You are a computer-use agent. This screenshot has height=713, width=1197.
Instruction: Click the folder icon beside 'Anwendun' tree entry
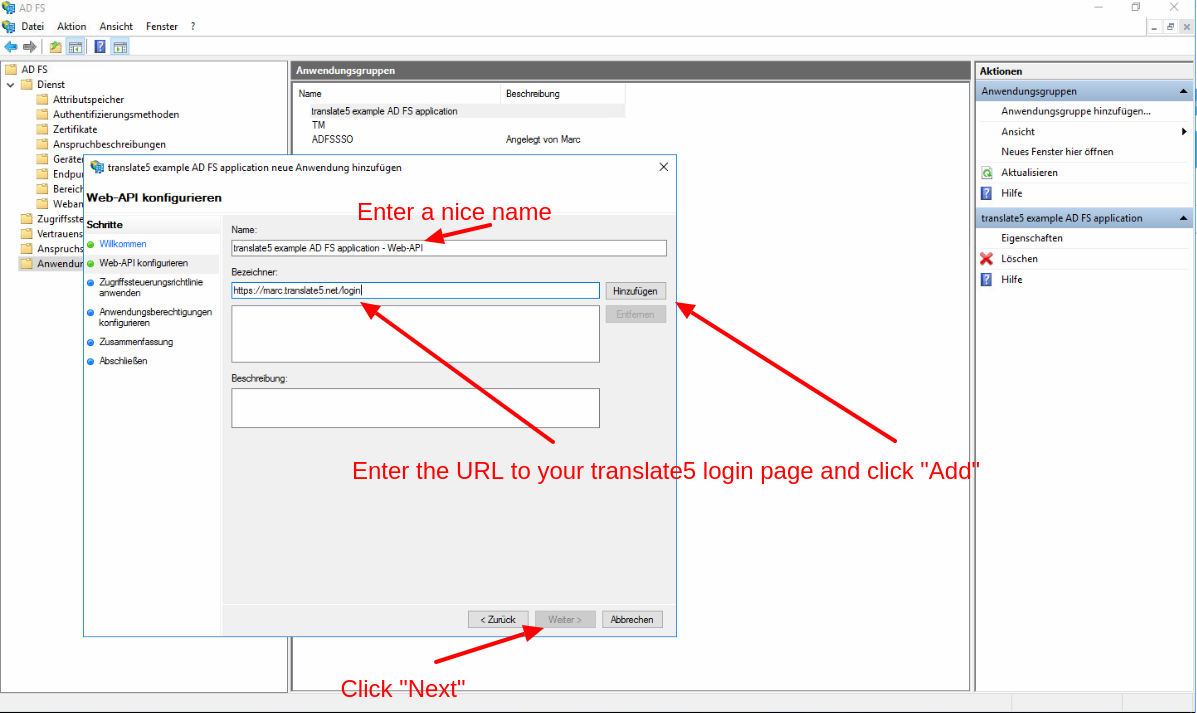(x=27, y=263)
